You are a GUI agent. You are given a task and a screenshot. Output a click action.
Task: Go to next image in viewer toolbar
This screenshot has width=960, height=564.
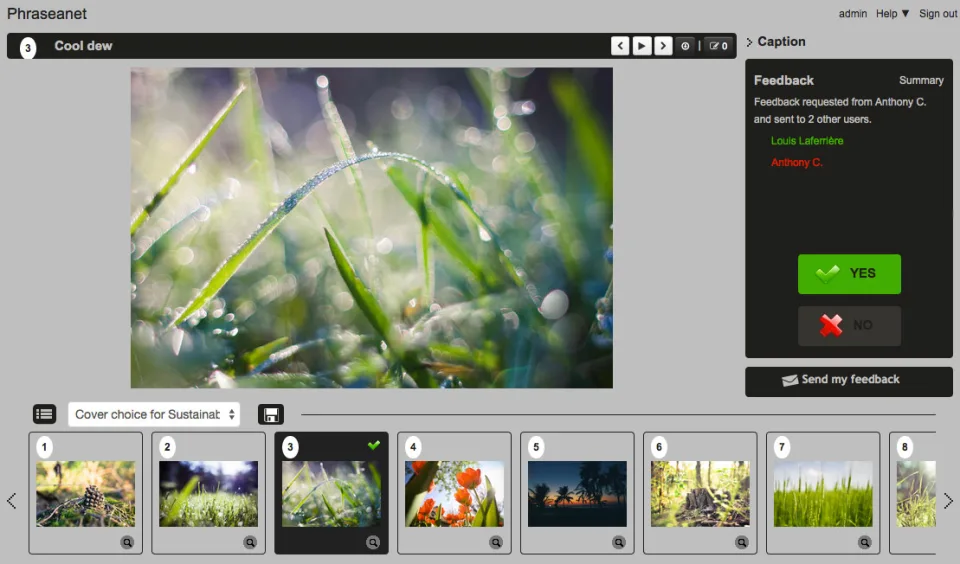pos(663,46)
